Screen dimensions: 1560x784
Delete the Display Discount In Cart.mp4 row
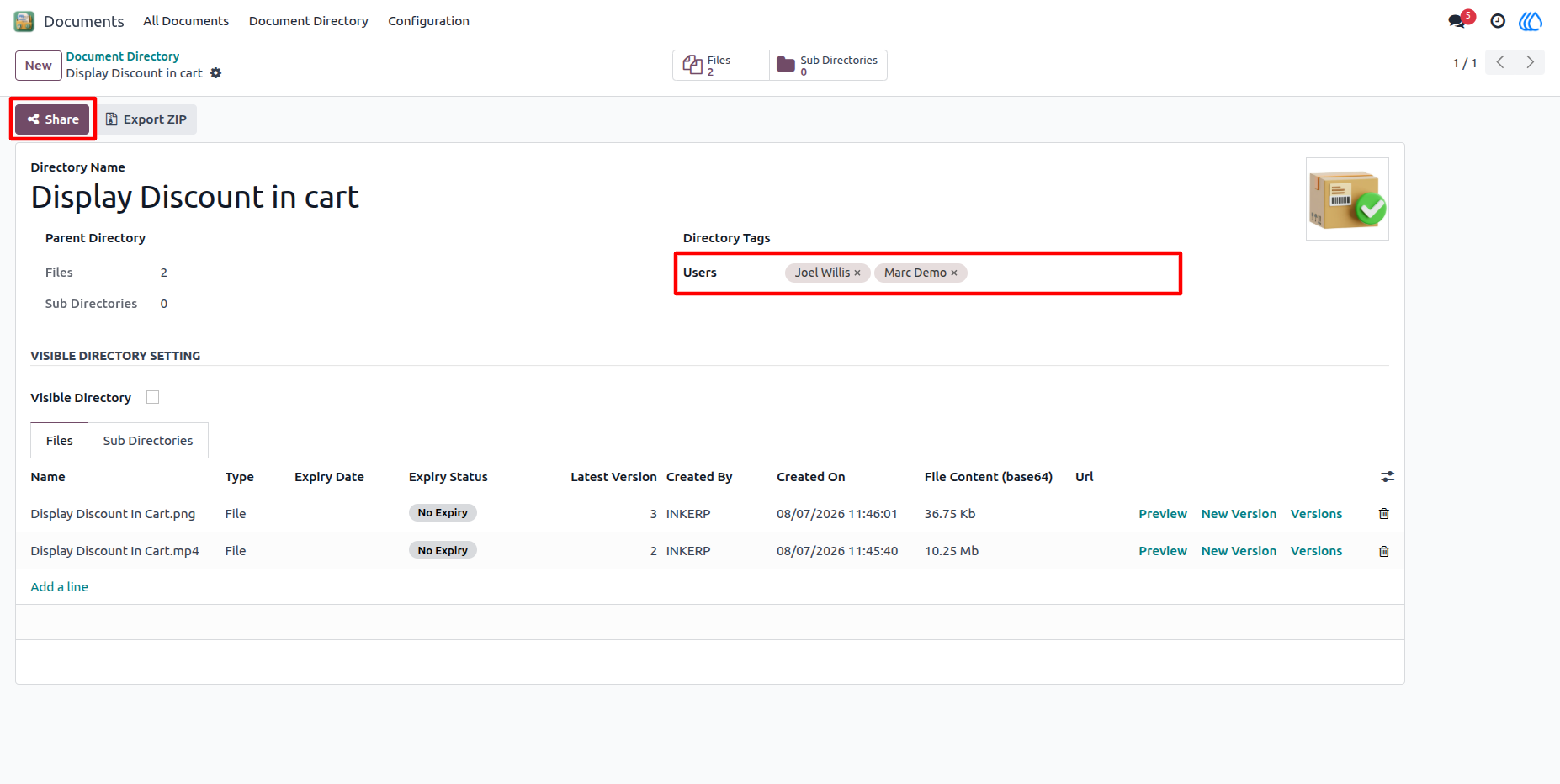(x=1384, y=551)
